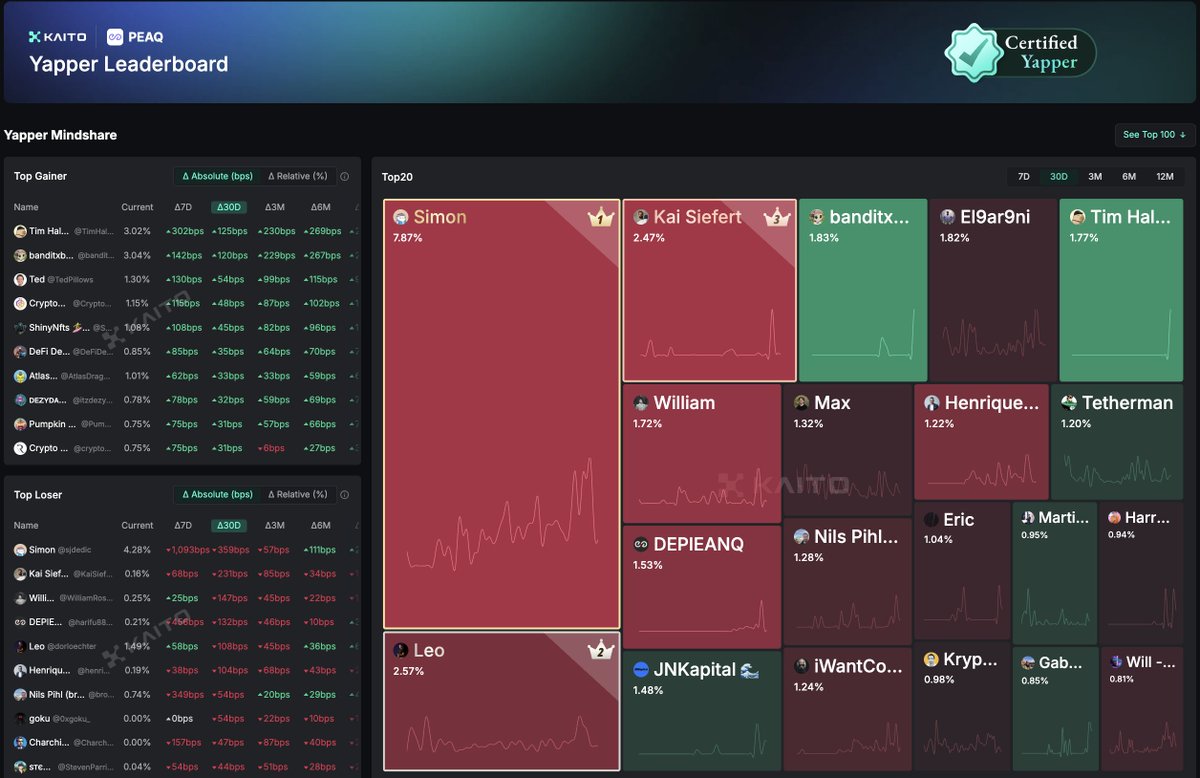
Task: Select Relative (%) in Top Loser panel
Action: [297, 494]
